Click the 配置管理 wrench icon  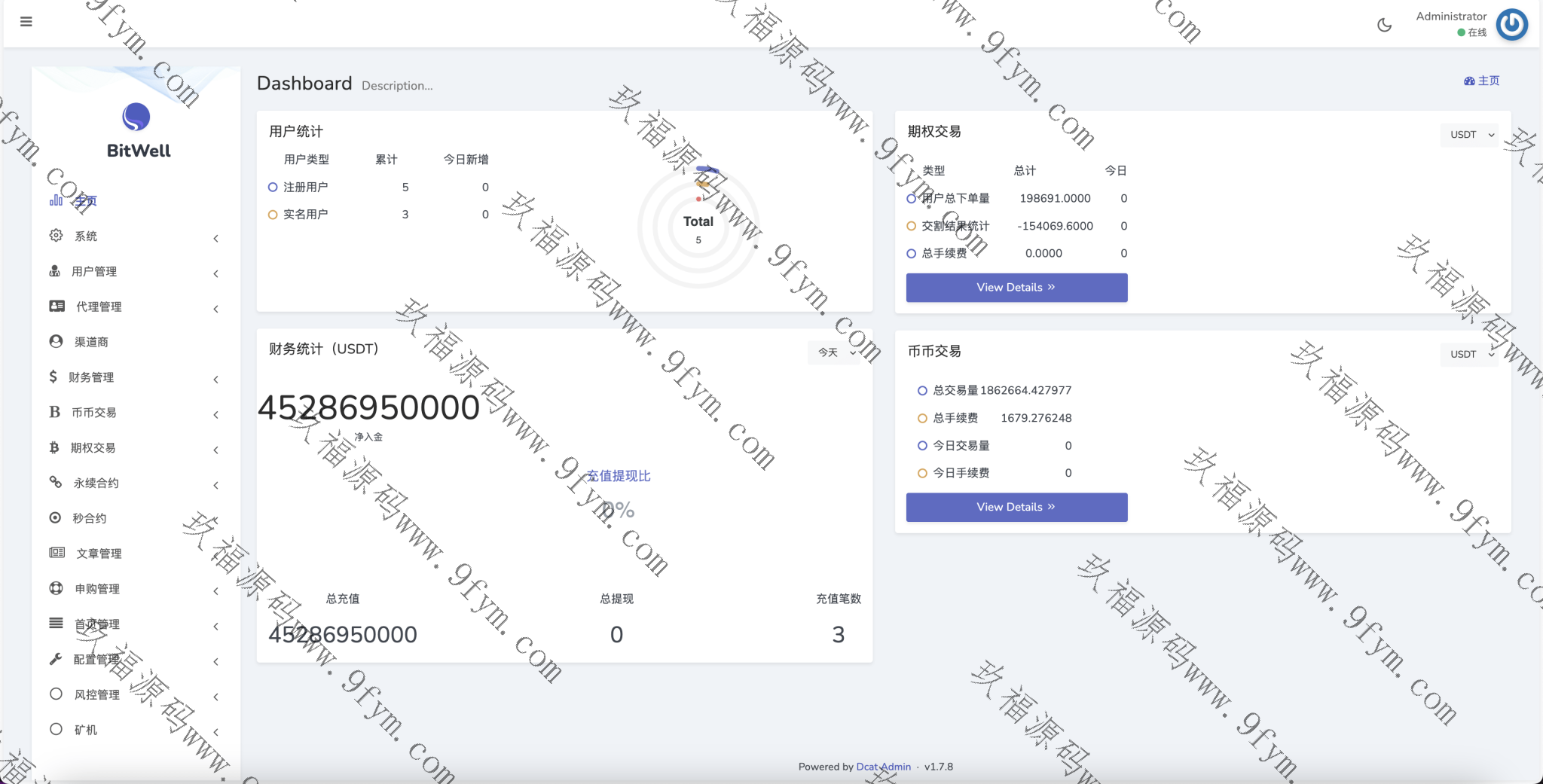click(x=55, y=659)
